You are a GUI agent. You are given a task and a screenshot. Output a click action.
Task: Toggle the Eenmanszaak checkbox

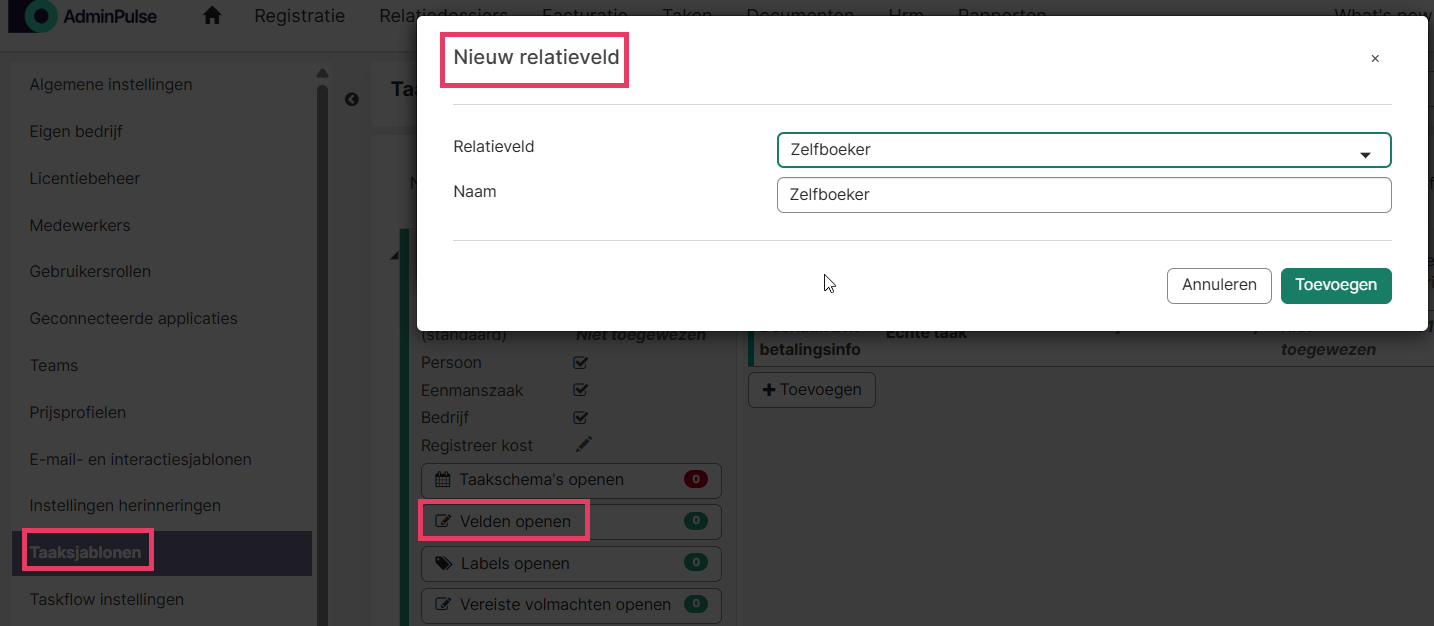tap(580, 390)
